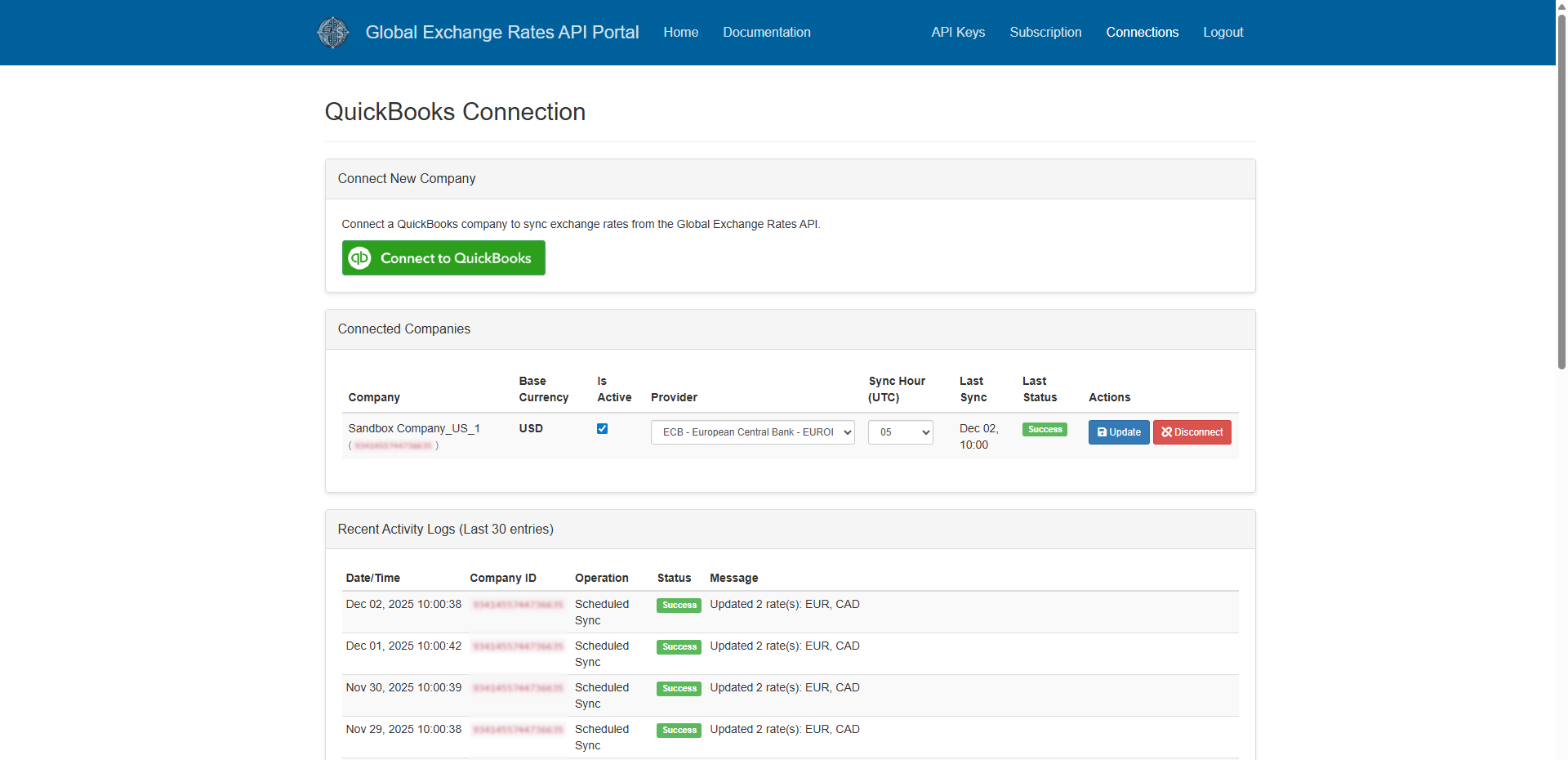Open the Subscription page
1568x760 pixels.
click(1045, 33)
